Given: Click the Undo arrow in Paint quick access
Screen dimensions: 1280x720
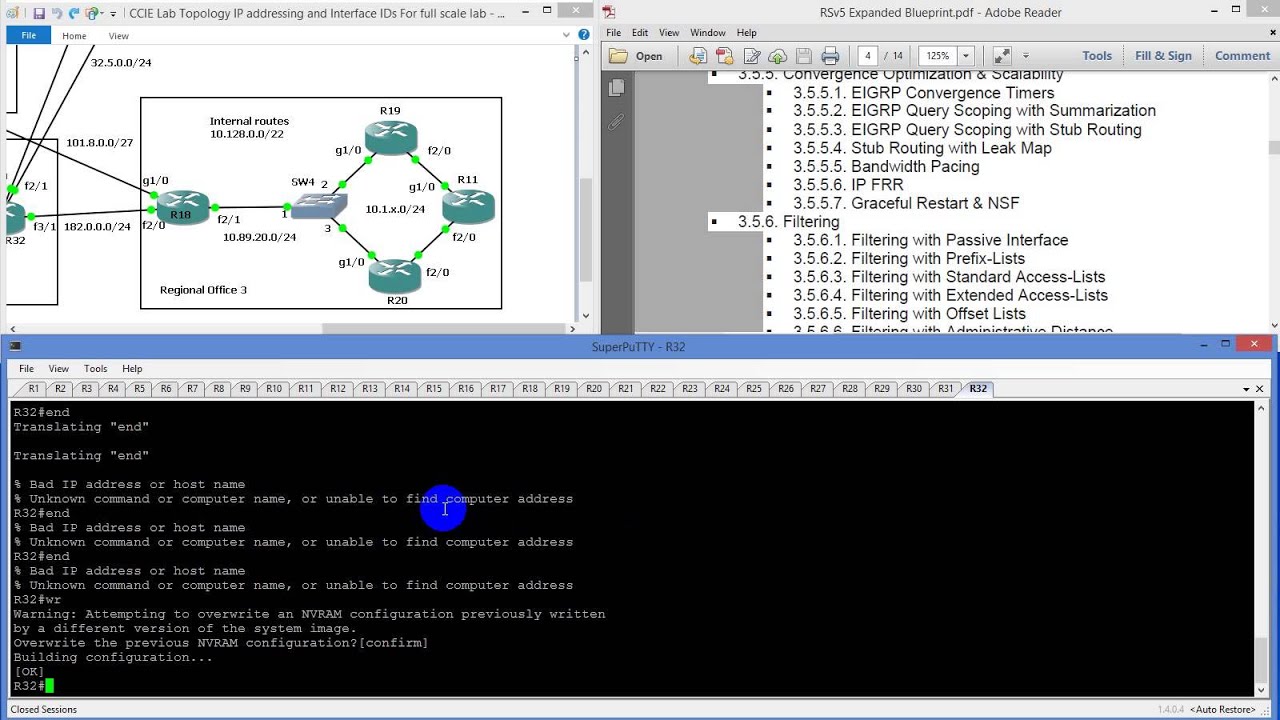Looking at the screenshot, I should (x=57, y=13).
